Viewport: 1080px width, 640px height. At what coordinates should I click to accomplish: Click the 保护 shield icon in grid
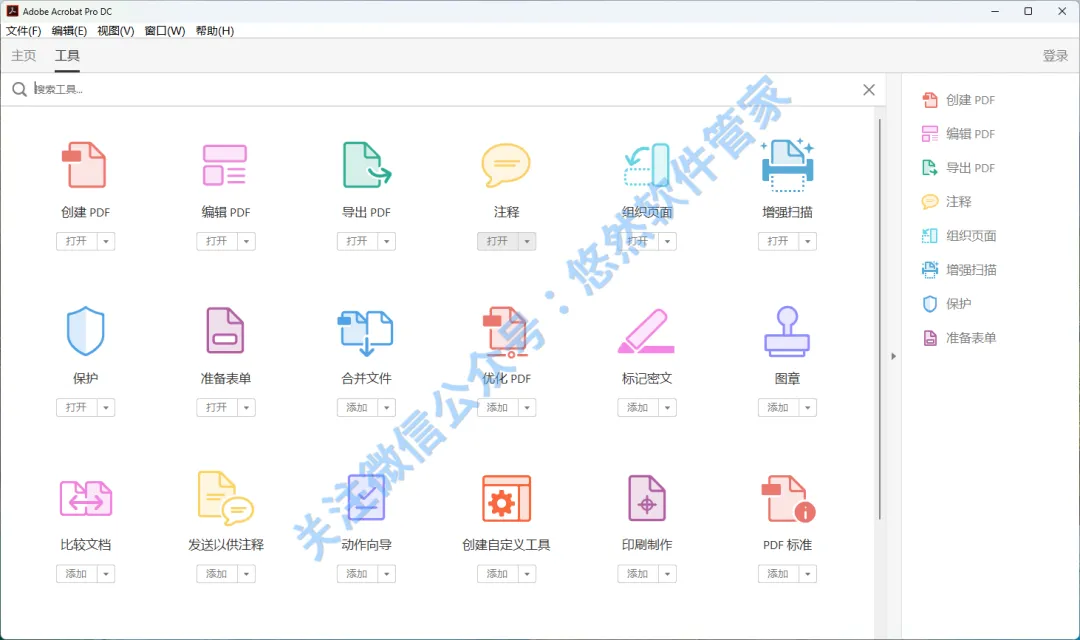coord(85,331)
